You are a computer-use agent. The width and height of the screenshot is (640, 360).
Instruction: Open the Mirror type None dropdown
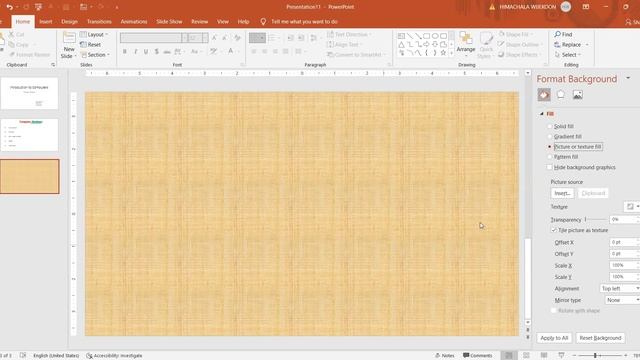[x=622, y=300]
